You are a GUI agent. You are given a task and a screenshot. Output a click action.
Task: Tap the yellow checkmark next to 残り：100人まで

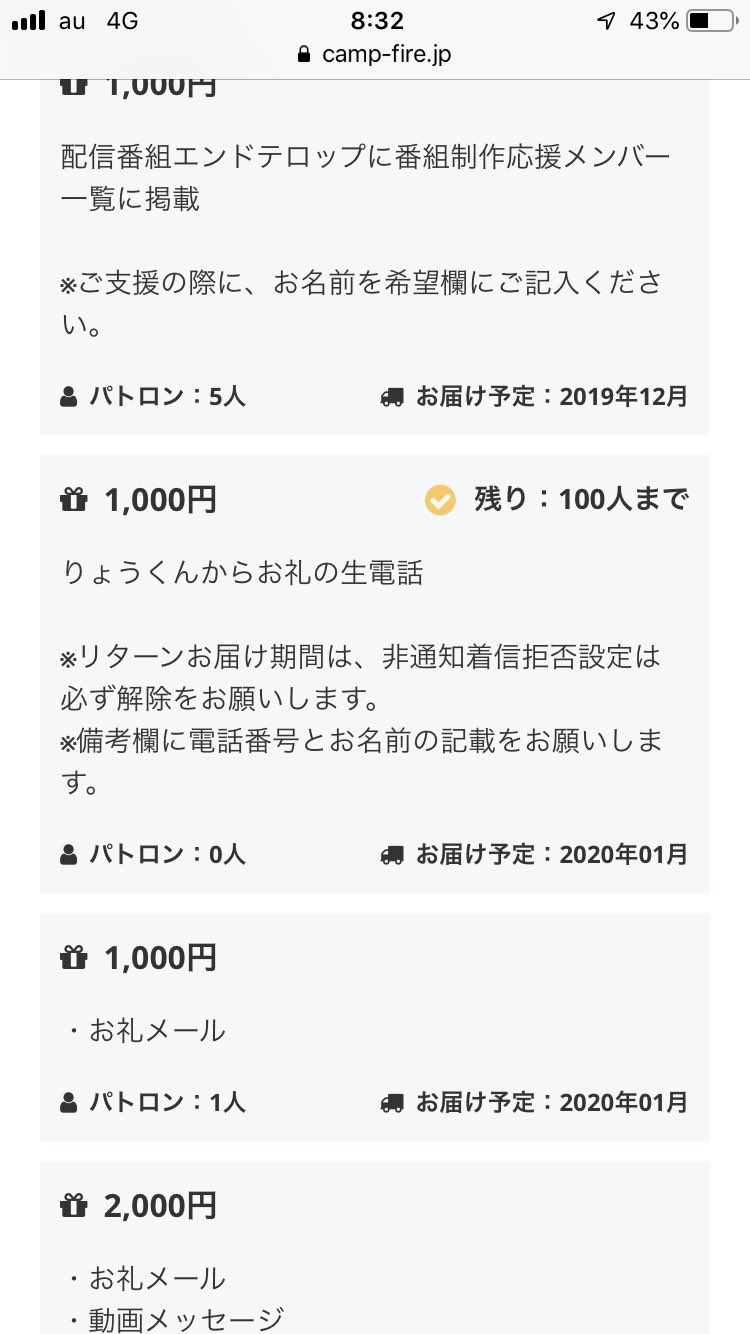coord(440,499)
